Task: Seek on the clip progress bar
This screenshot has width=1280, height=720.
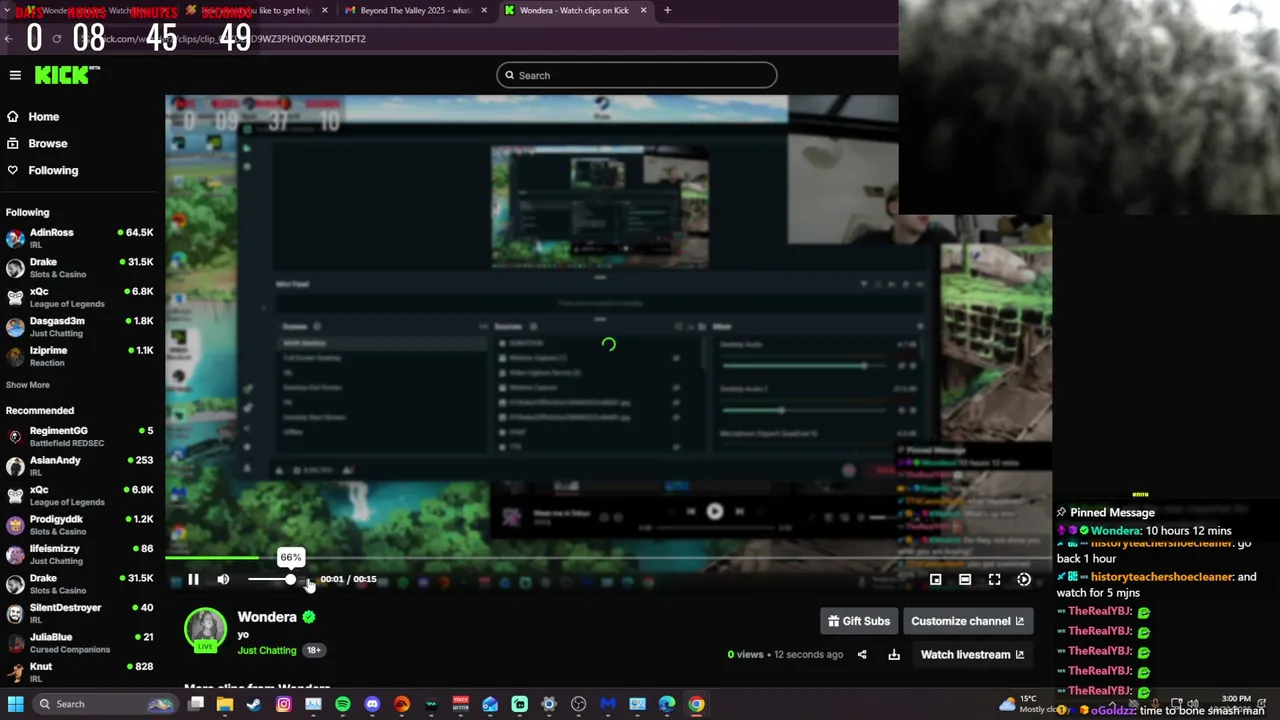Action: (x=608, y=558)
